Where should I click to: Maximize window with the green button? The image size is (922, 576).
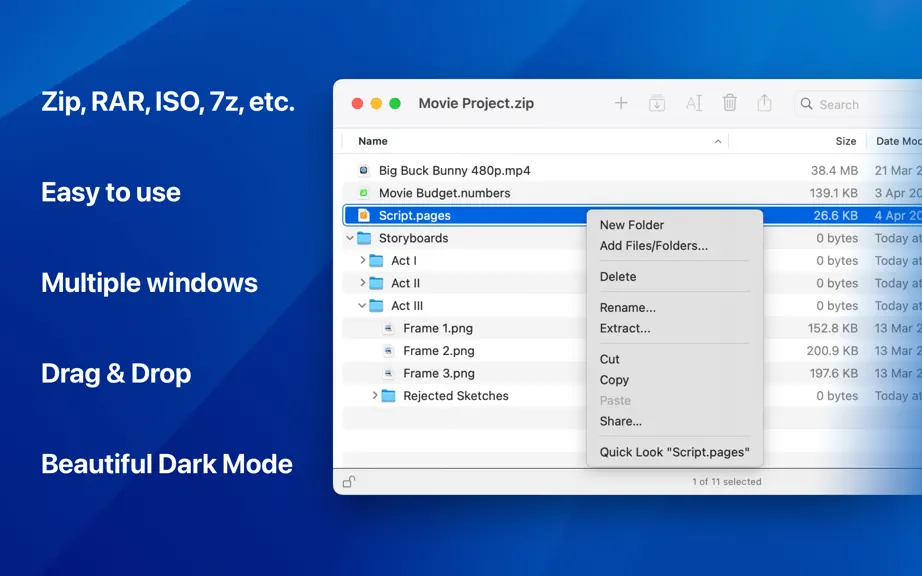pos(395,103)
